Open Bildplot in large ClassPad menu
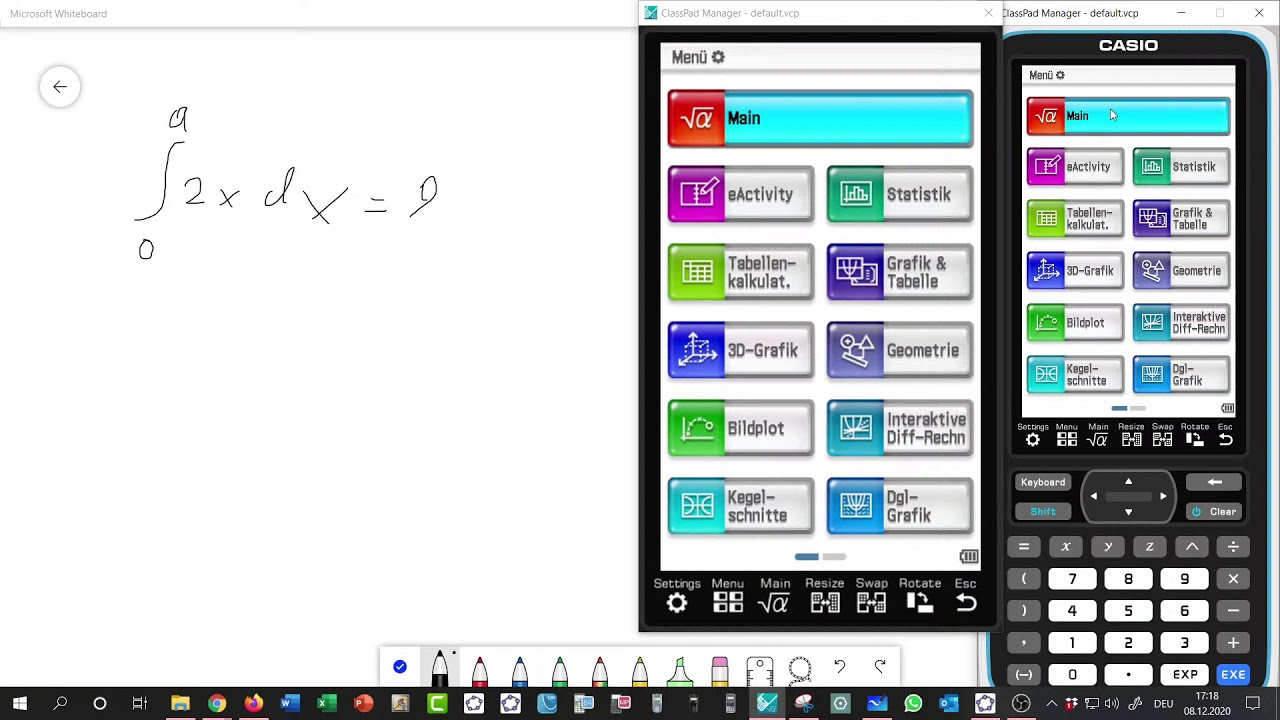 pyautogui.click(x=740, y=428)
